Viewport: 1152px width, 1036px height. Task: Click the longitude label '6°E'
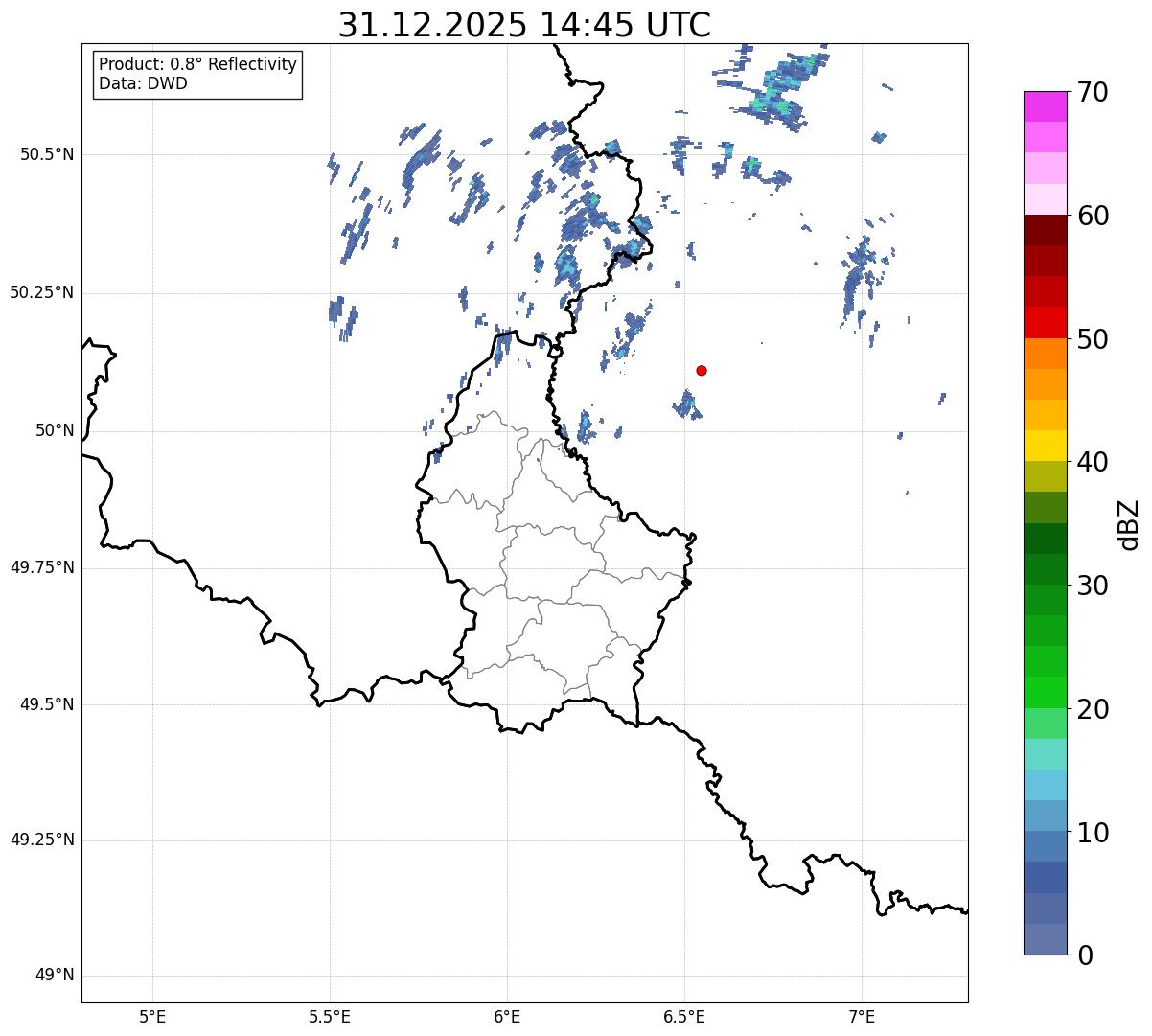pyautogui.click(x=507, y=1016)
